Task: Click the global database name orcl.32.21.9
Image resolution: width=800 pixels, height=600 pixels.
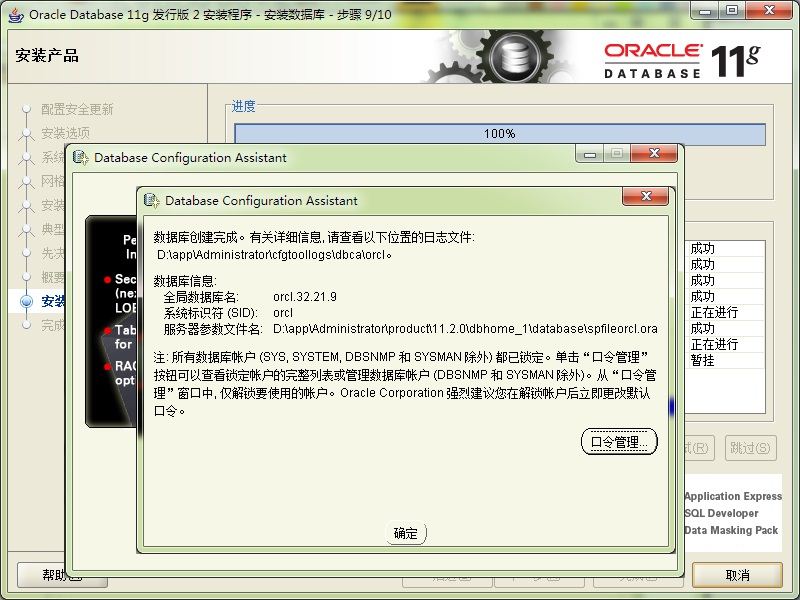Action: point(305,297)
